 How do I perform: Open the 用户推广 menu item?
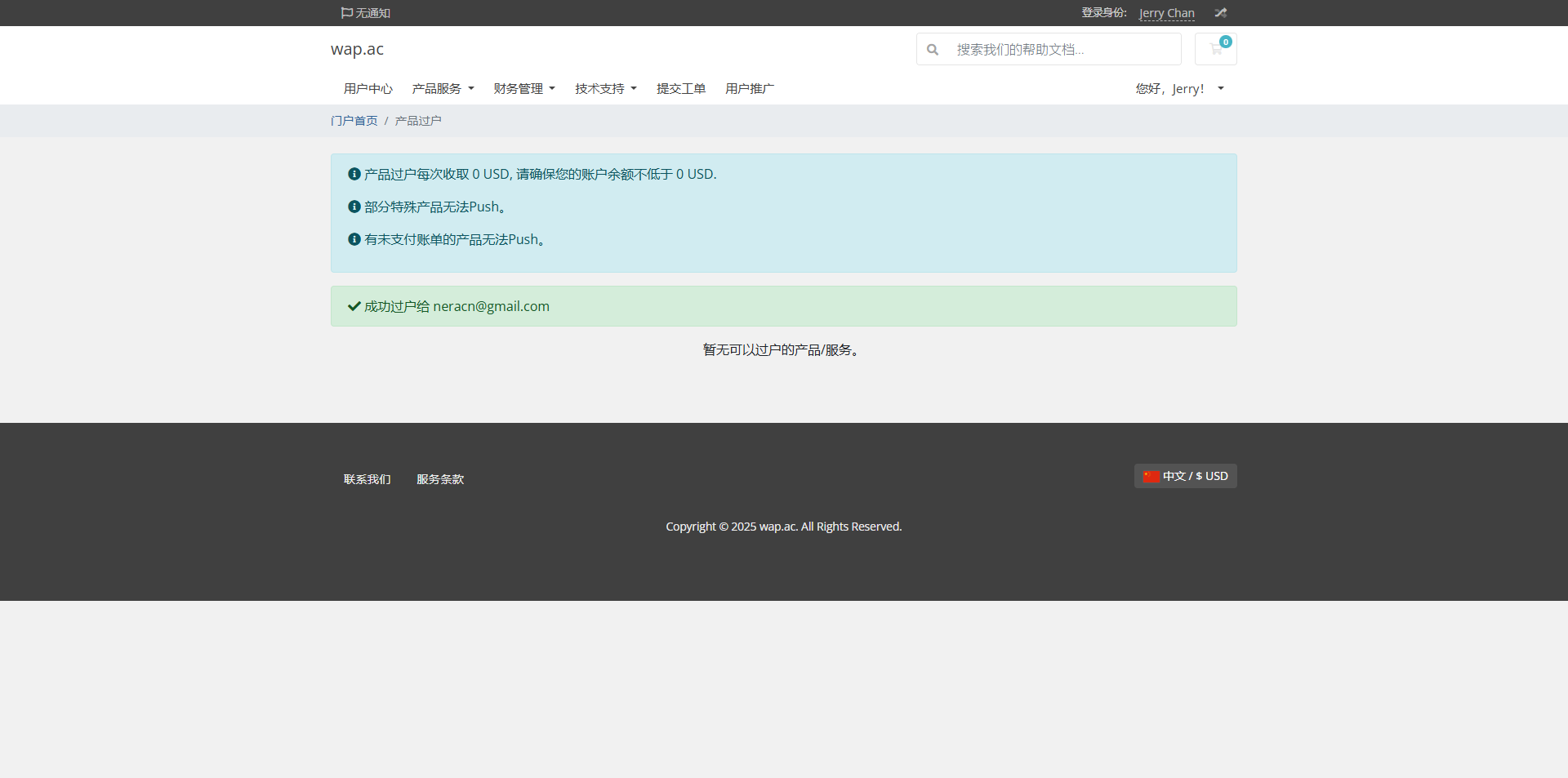coord(750,88)
